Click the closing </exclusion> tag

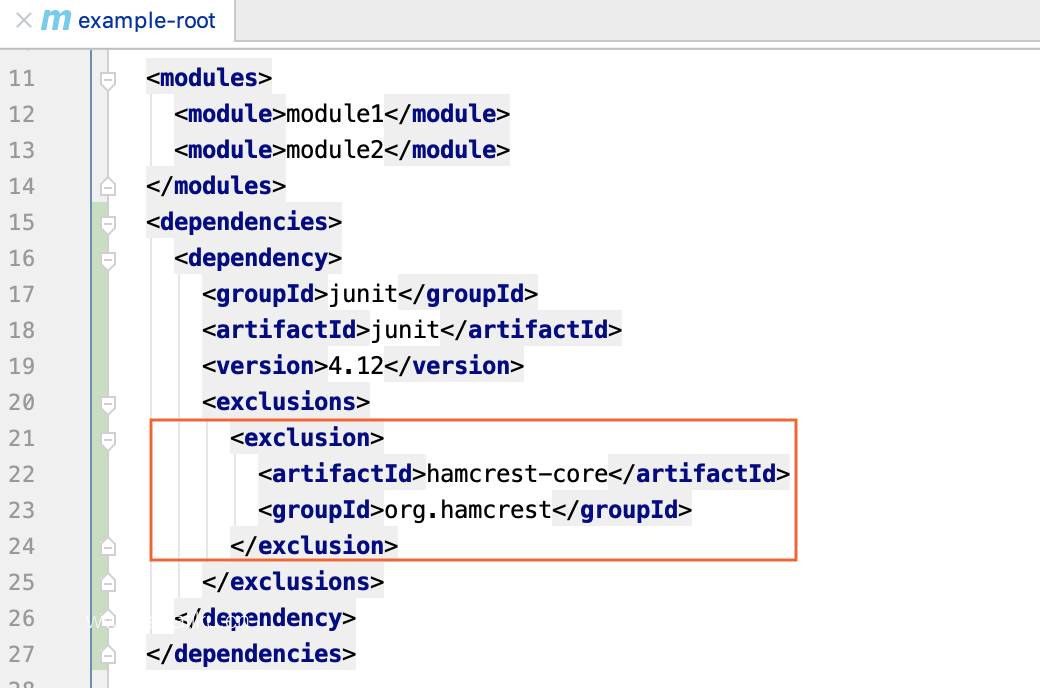click(x=314, y=545)
